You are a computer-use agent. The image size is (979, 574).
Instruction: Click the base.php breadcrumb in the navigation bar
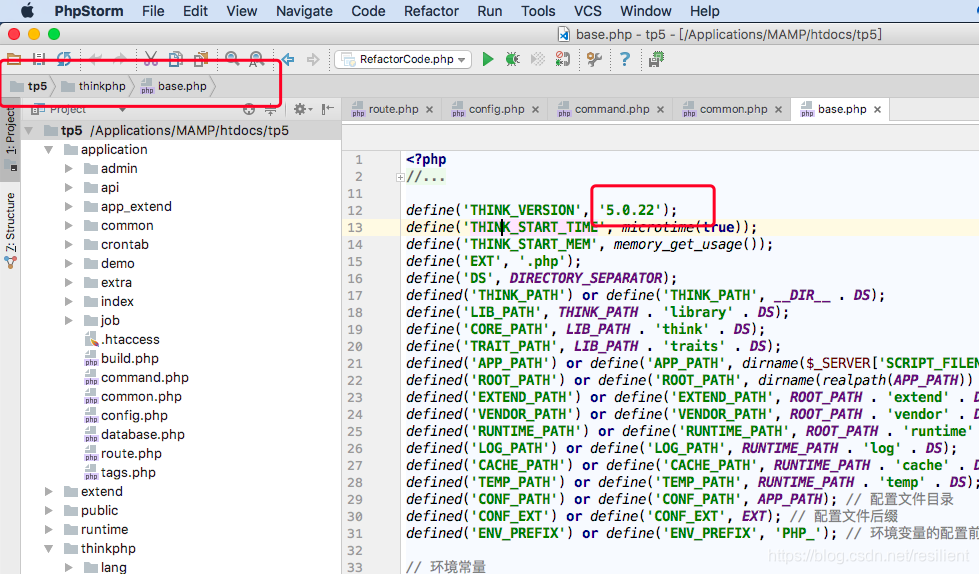pyautogui.click(x=174, y=86)
